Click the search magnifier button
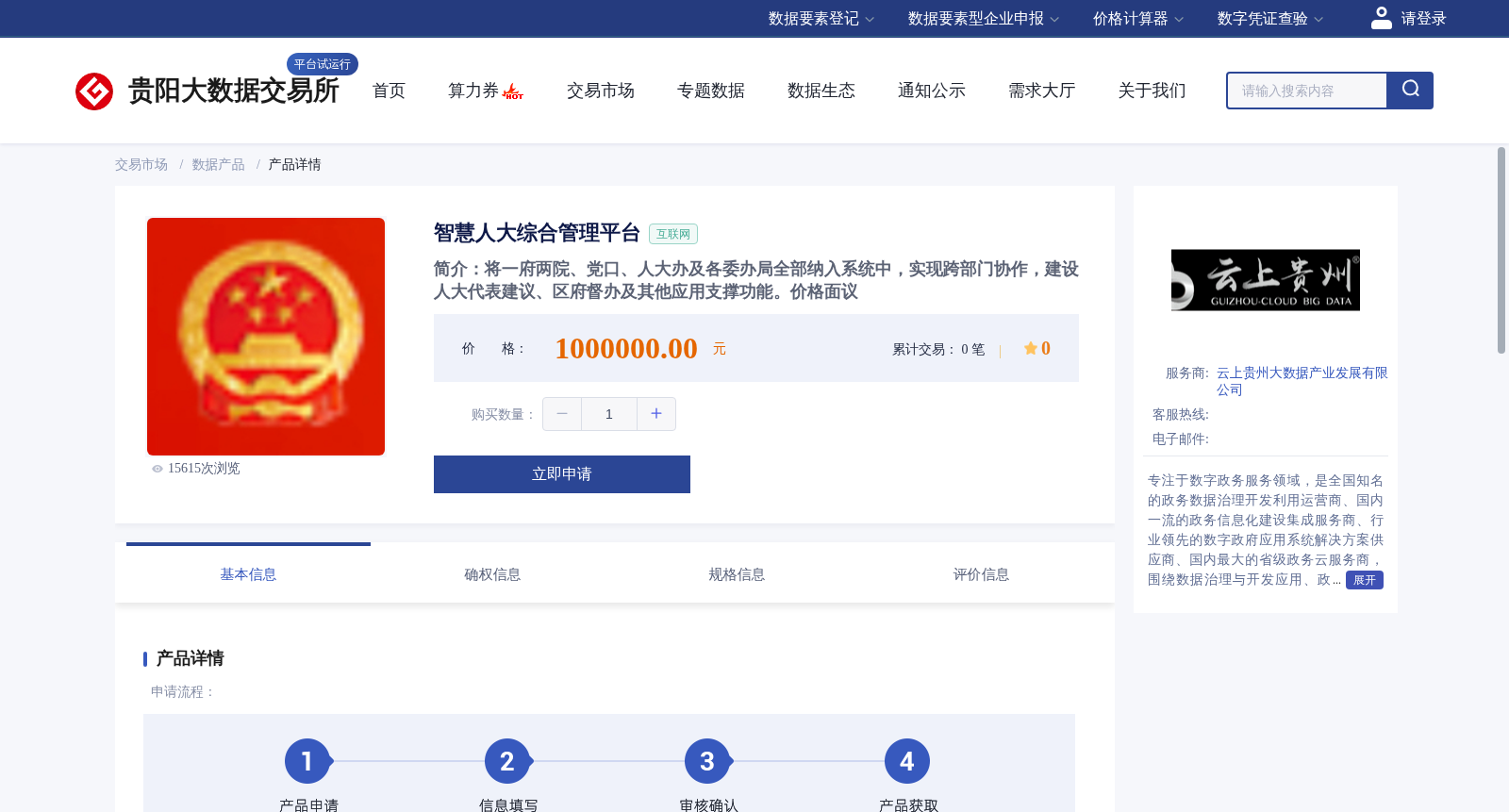 (x=1410, y=91)
